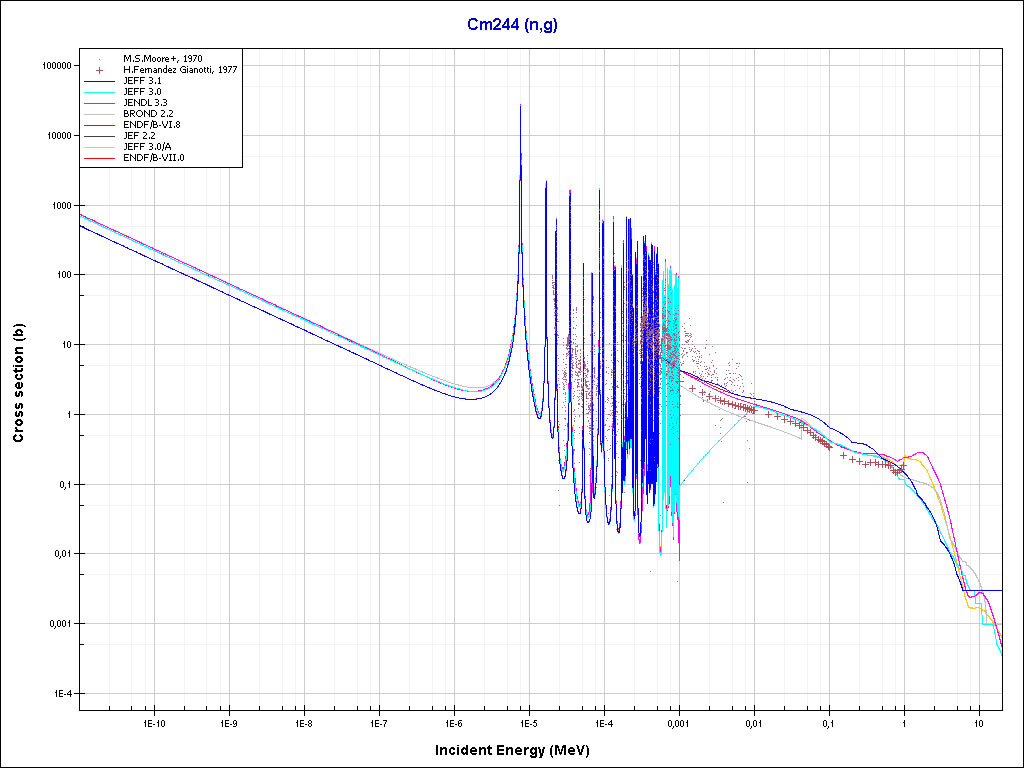Click the 0,001 tick on the x-axis
Image resolution: width=1024 pixels, height=768 pixels.
click(x=678, y=721)
